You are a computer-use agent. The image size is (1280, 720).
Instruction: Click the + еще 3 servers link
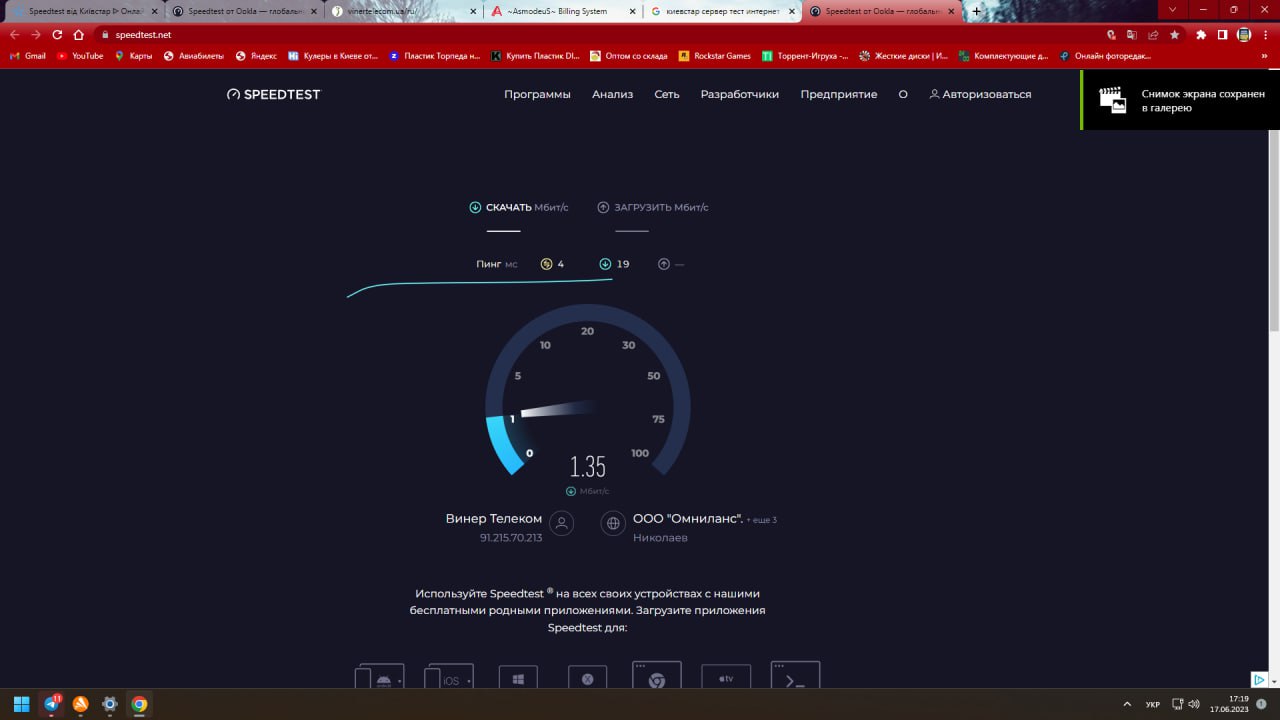[x=761, y=520]
